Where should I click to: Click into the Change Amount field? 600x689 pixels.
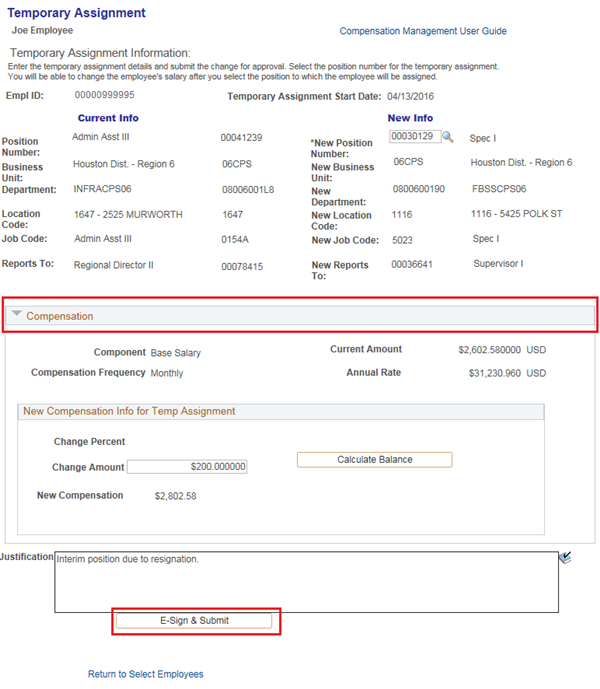[187, 467]
